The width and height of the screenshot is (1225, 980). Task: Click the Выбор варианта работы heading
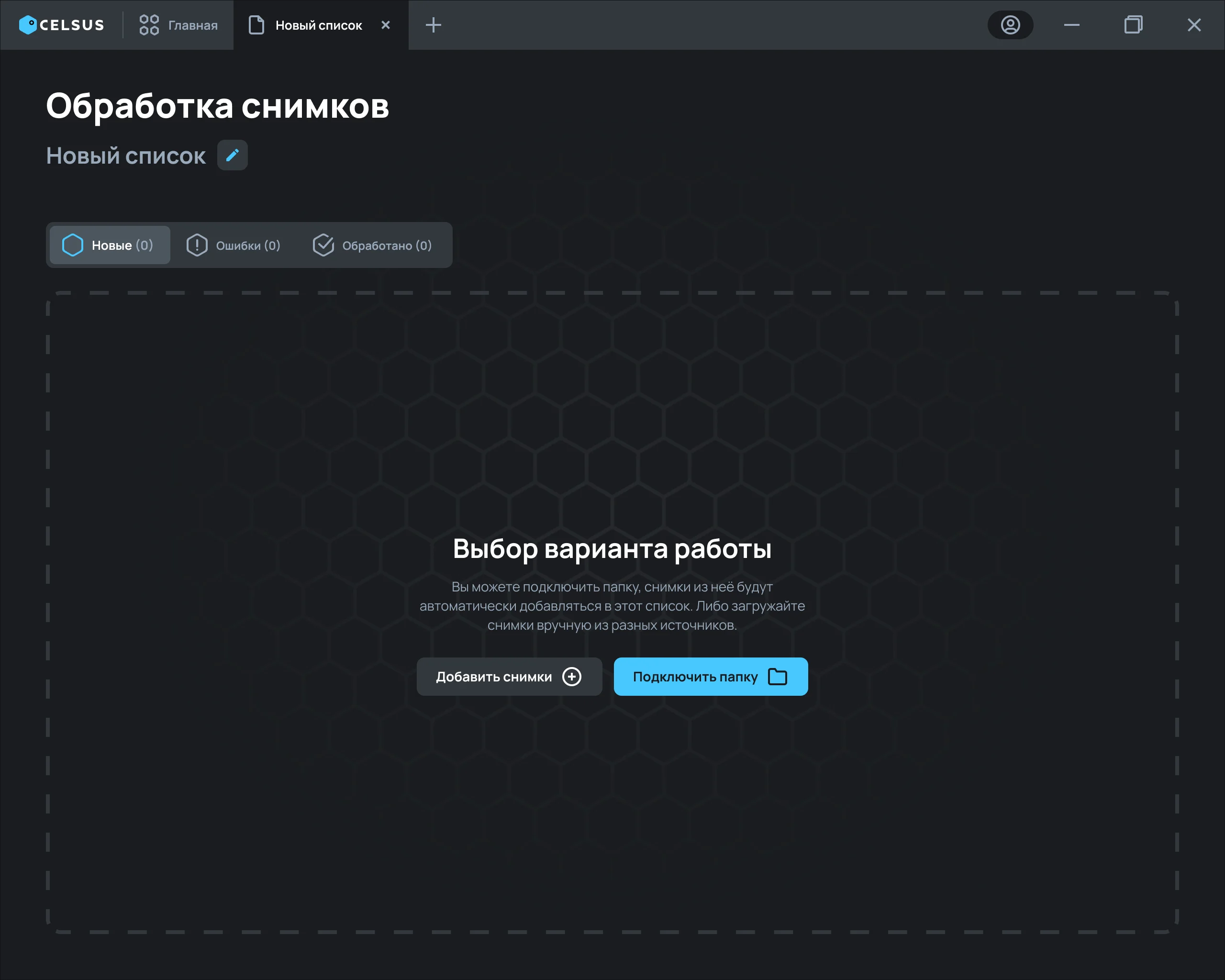tap(612, 549)
